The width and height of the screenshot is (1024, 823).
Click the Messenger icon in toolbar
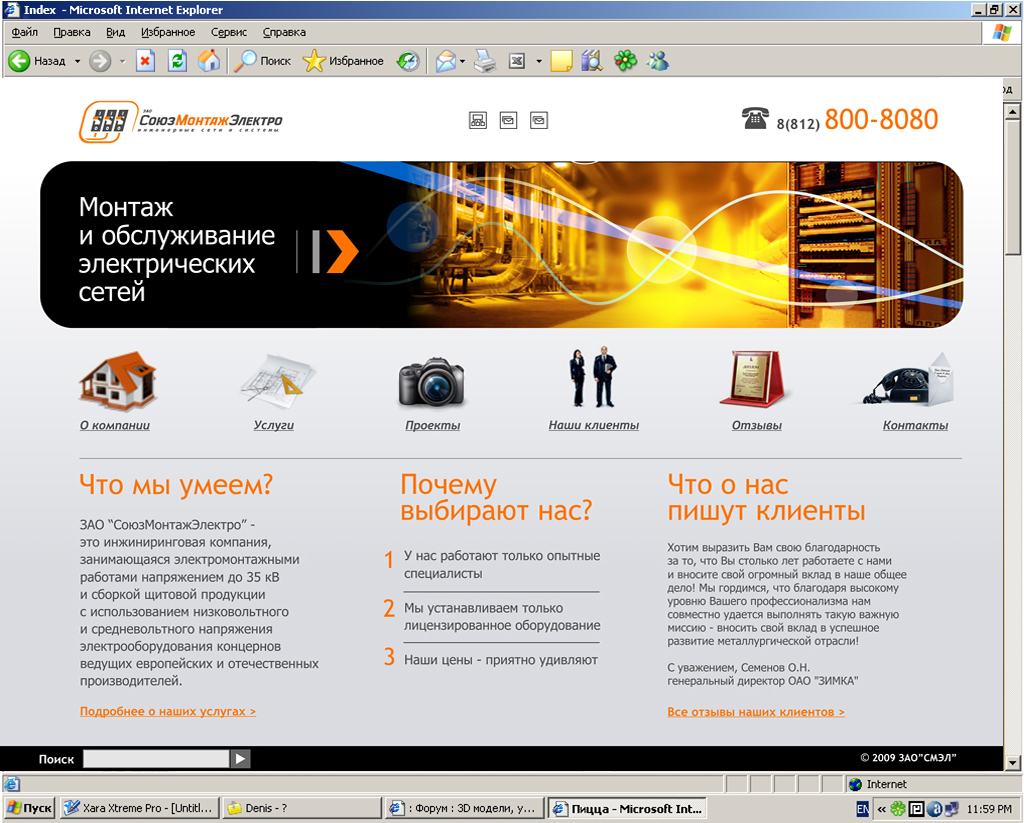[657, 61]
